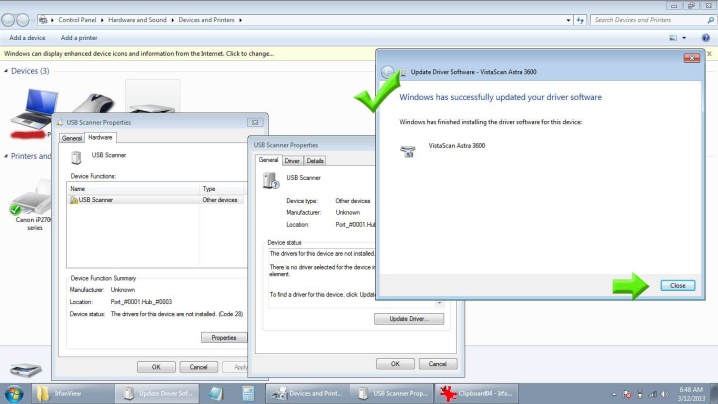Click Add a device
The image size is (718, 404).
pyautogui.click(x=27, y=38)
